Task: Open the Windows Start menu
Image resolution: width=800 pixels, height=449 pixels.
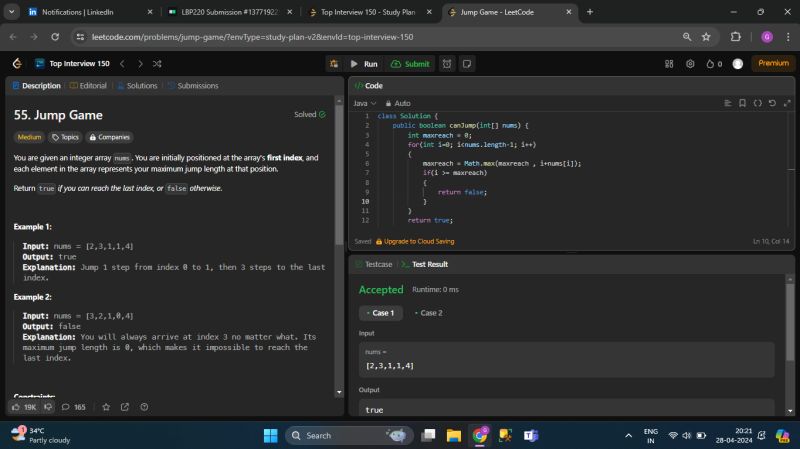Action: click(x=270, y=435)
